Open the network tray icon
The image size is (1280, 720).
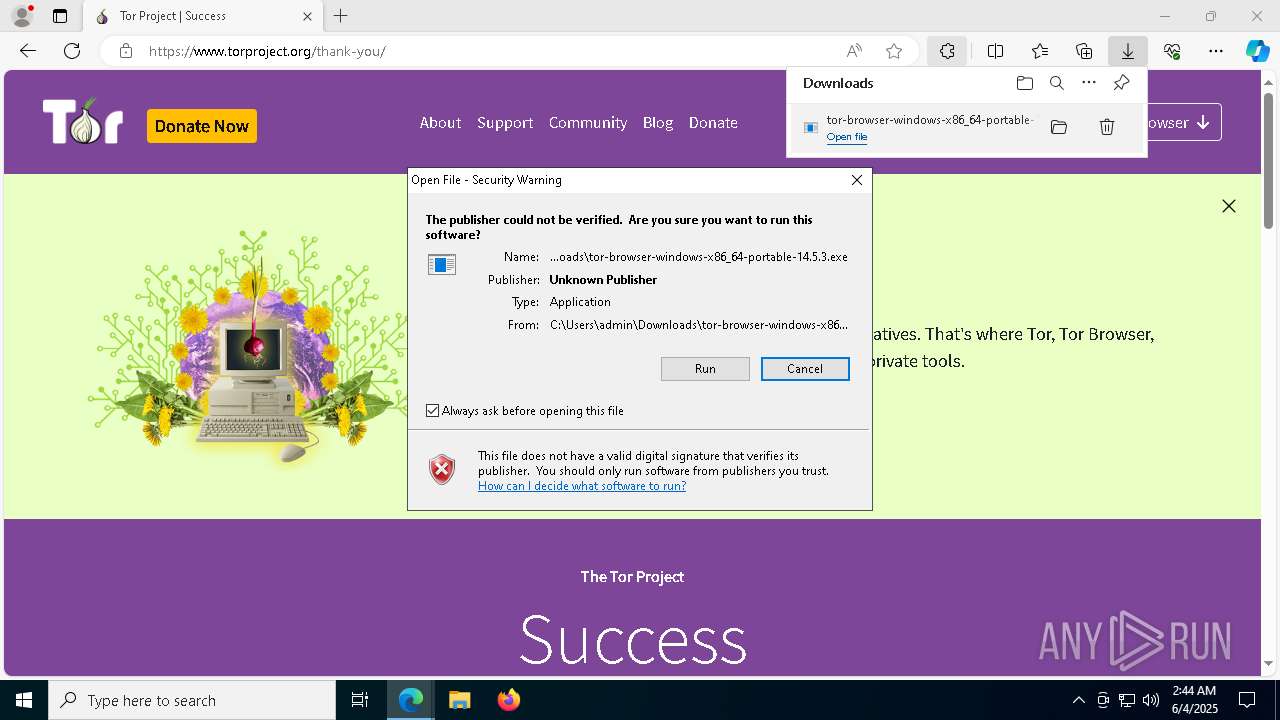pos(1127,700)
